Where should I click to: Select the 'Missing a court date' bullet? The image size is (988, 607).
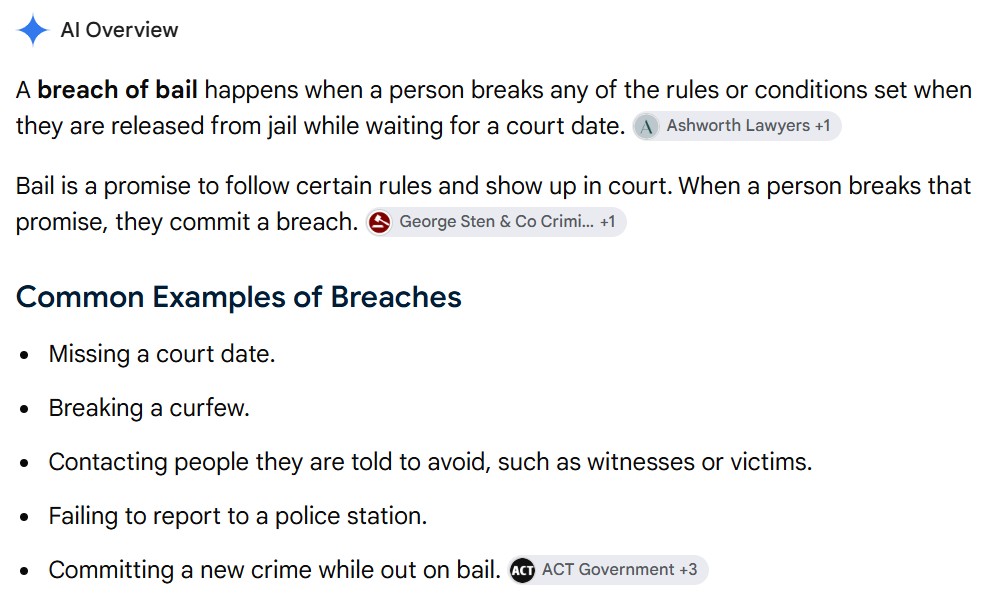click(162, 354)
